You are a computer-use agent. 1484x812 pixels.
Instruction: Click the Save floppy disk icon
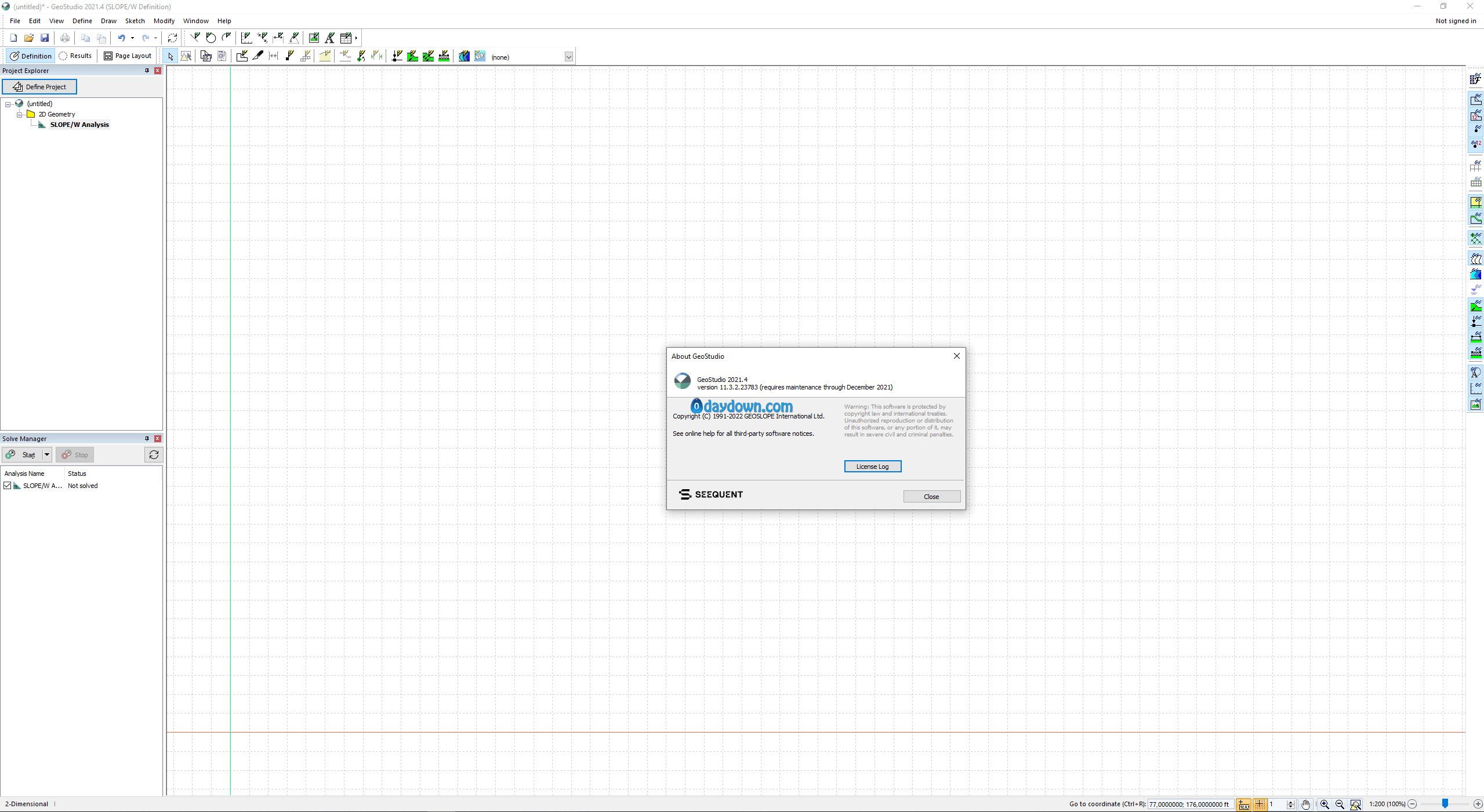[x=45, y=38]
